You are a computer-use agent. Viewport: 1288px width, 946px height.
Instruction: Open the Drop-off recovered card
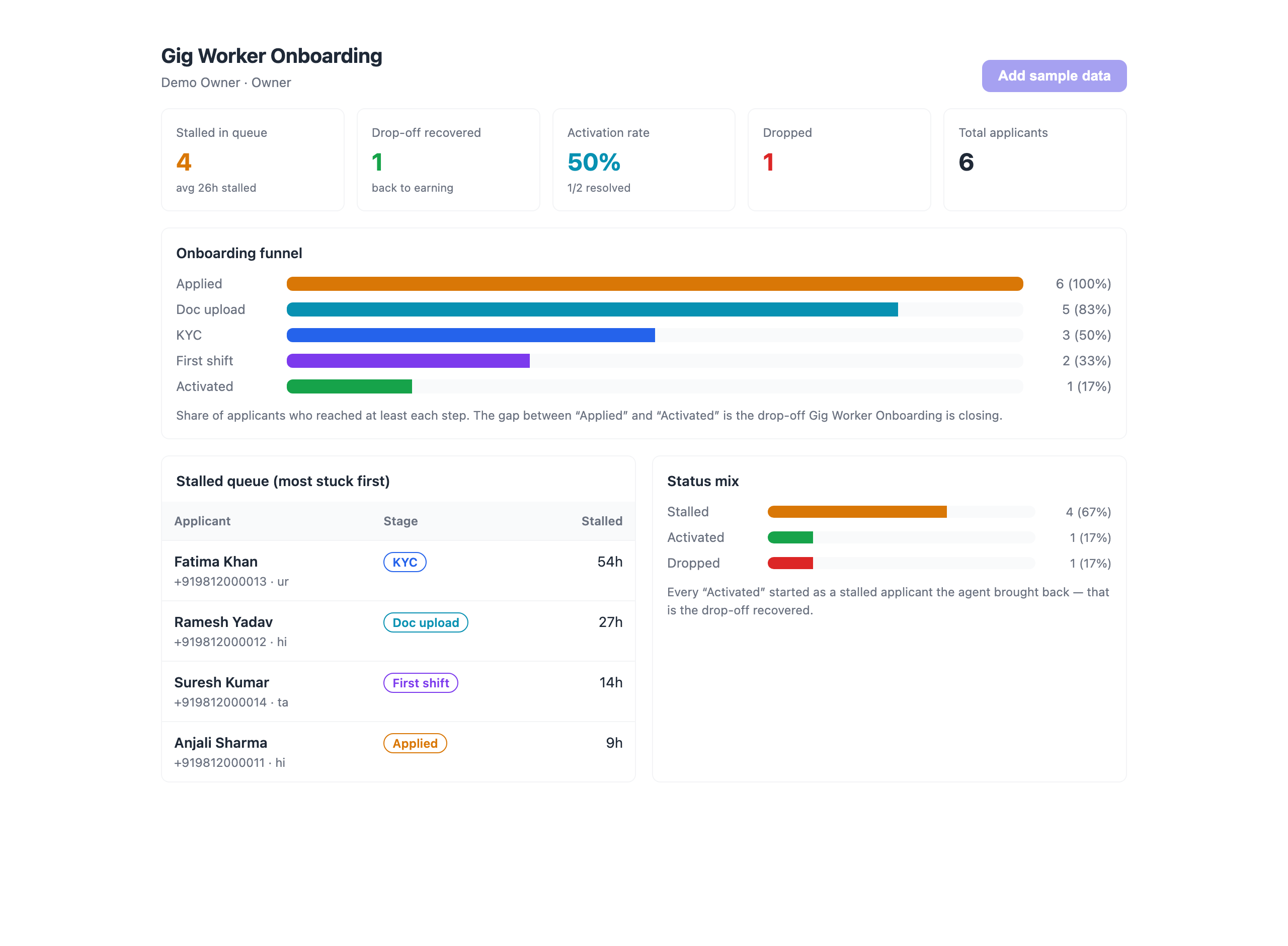coord(448,160)
